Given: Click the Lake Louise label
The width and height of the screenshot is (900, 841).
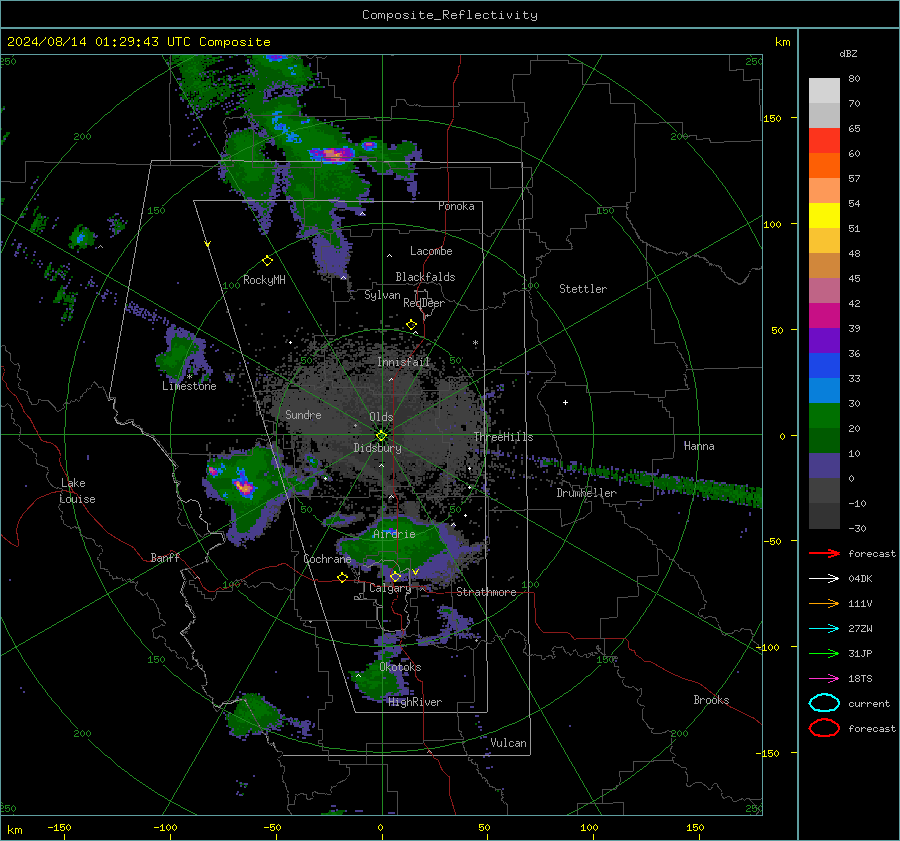Looking at the screenshot, I should point(78,491).
